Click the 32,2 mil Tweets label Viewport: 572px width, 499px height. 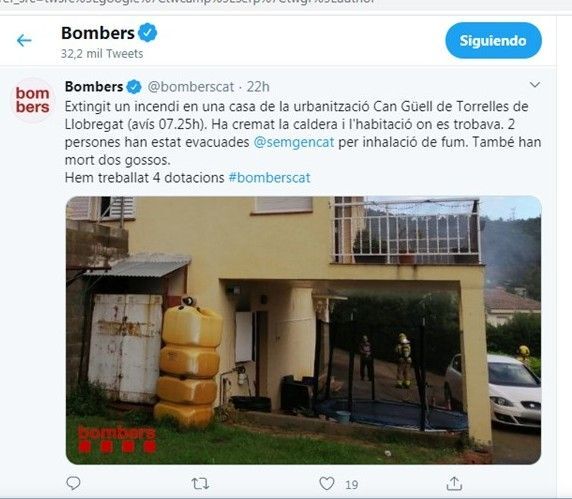pyautogui.click(x=102, y=54)
